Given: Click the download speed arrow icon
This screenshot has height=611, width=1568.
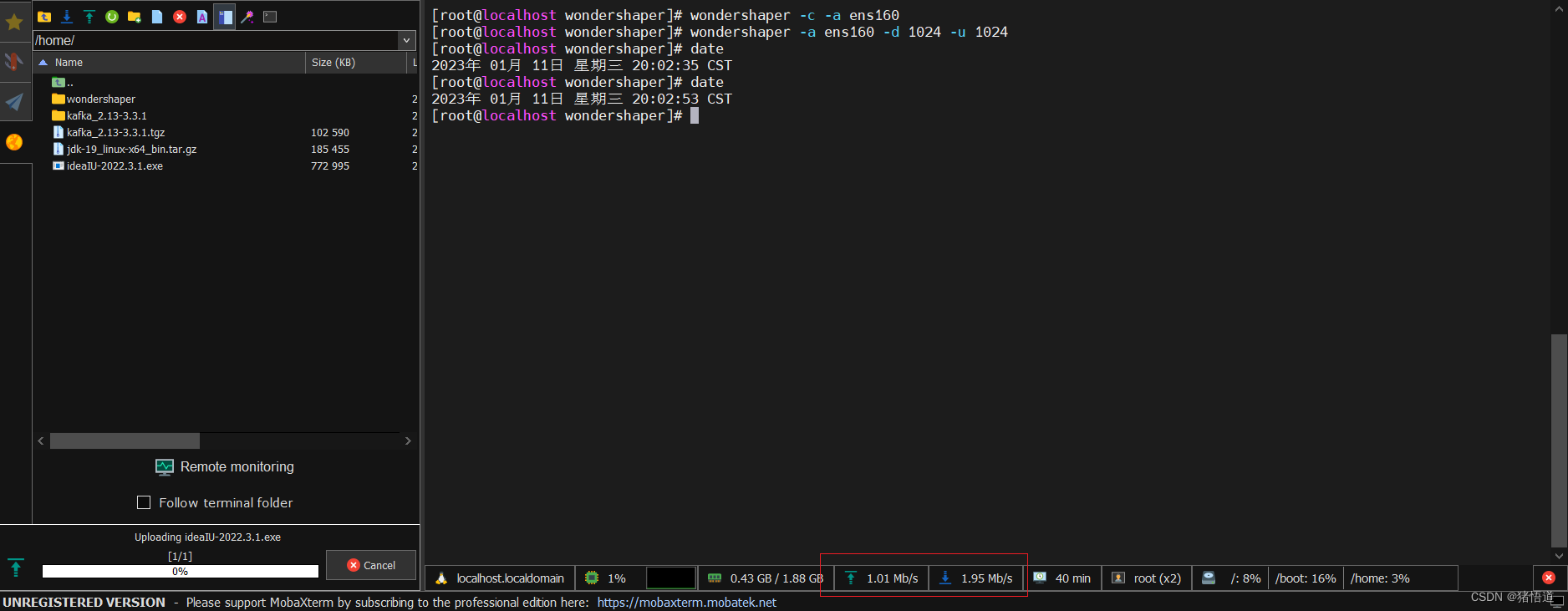Looking at the screenshot, I should pyautogui.click(x=945, y=578).
